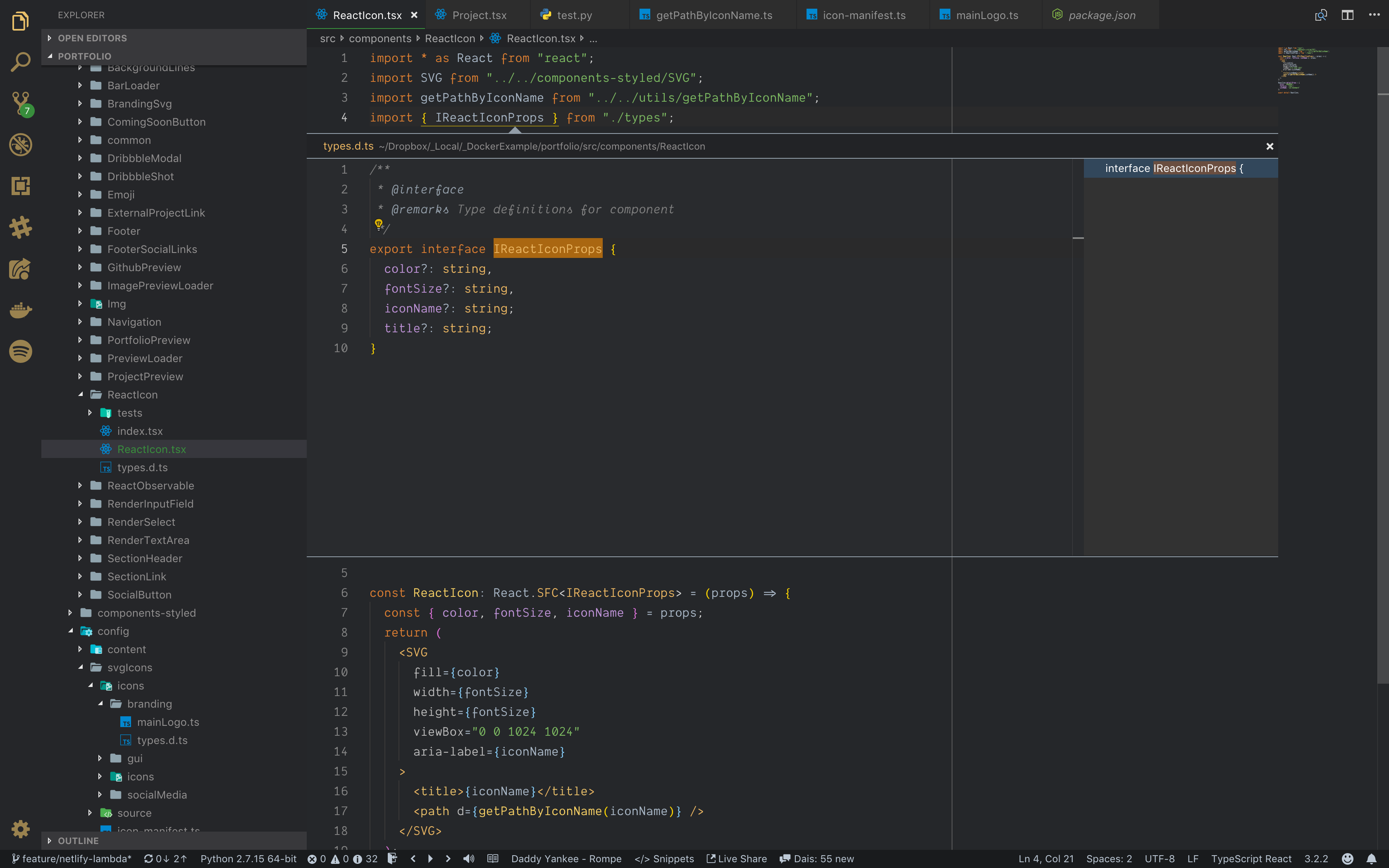
Task: Click the split editor right icon
Action: pyautogui.click(x=1347, y=15)
